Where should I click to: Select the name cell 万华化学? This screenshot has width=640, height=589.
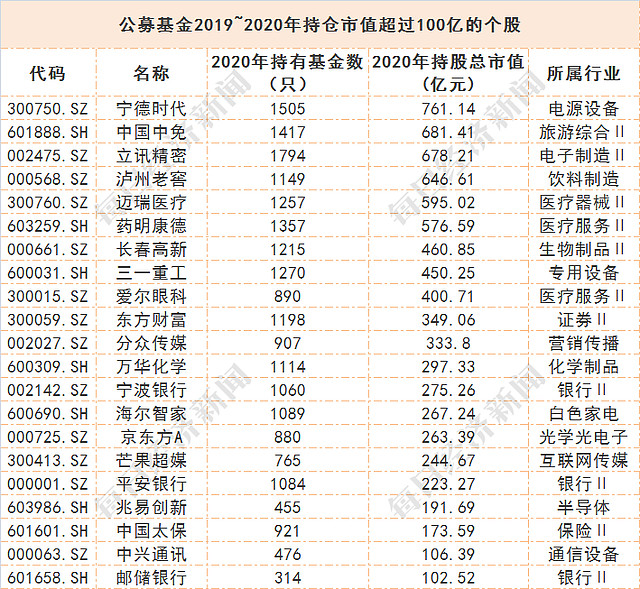tap(151, 367)
